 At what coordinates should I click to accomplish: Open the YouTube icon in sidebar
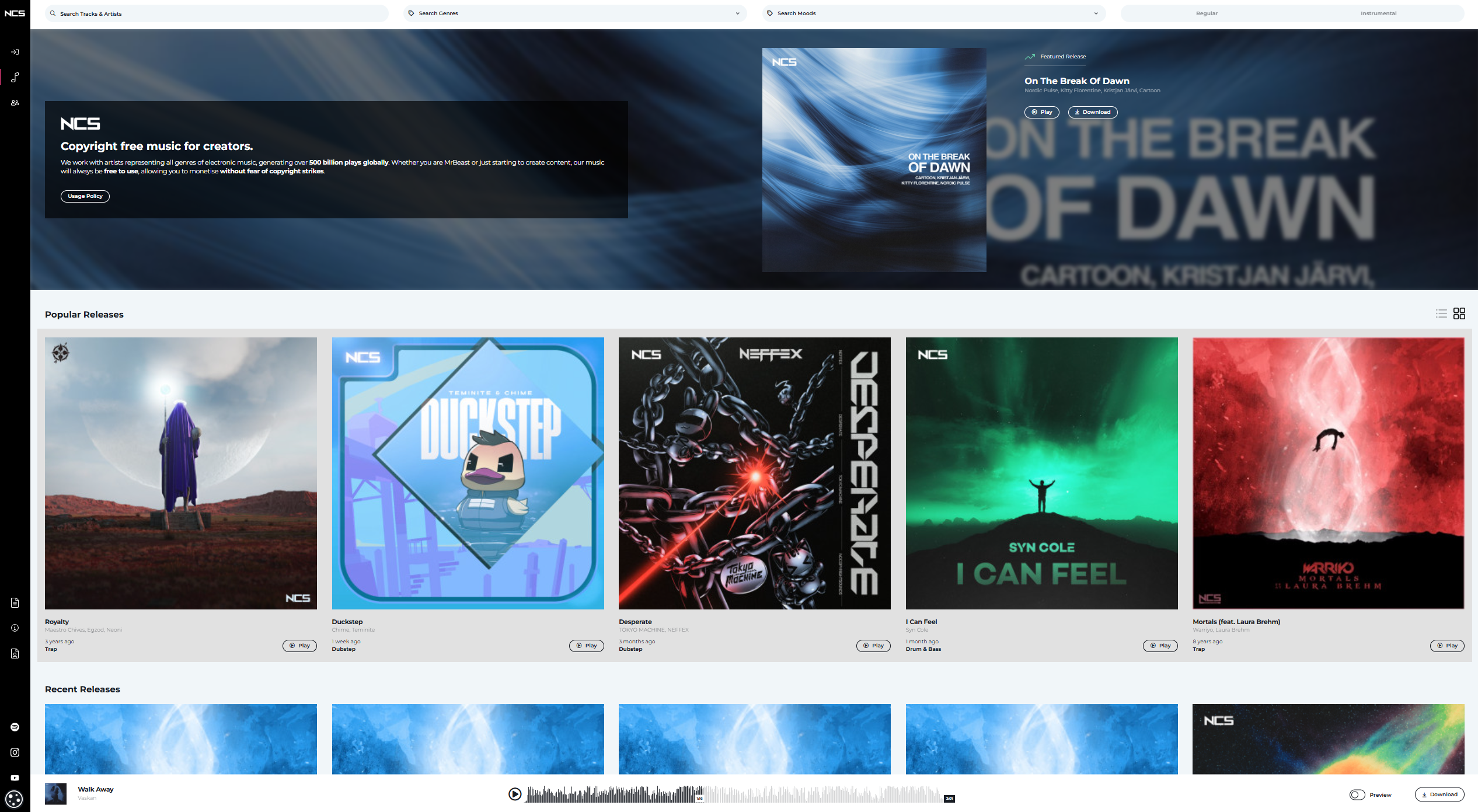[x=15, y=778]
